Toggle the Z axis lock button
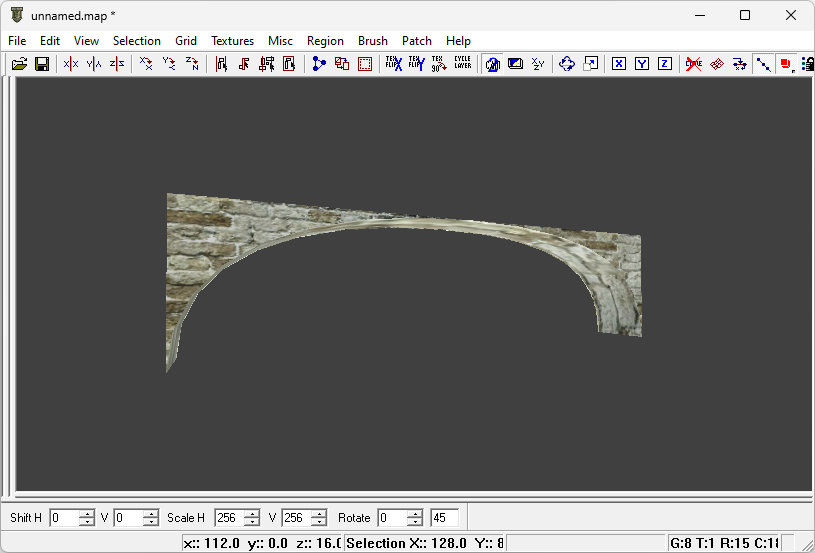Viewport: 815px width, 553px height. click(x=664, y=64)
